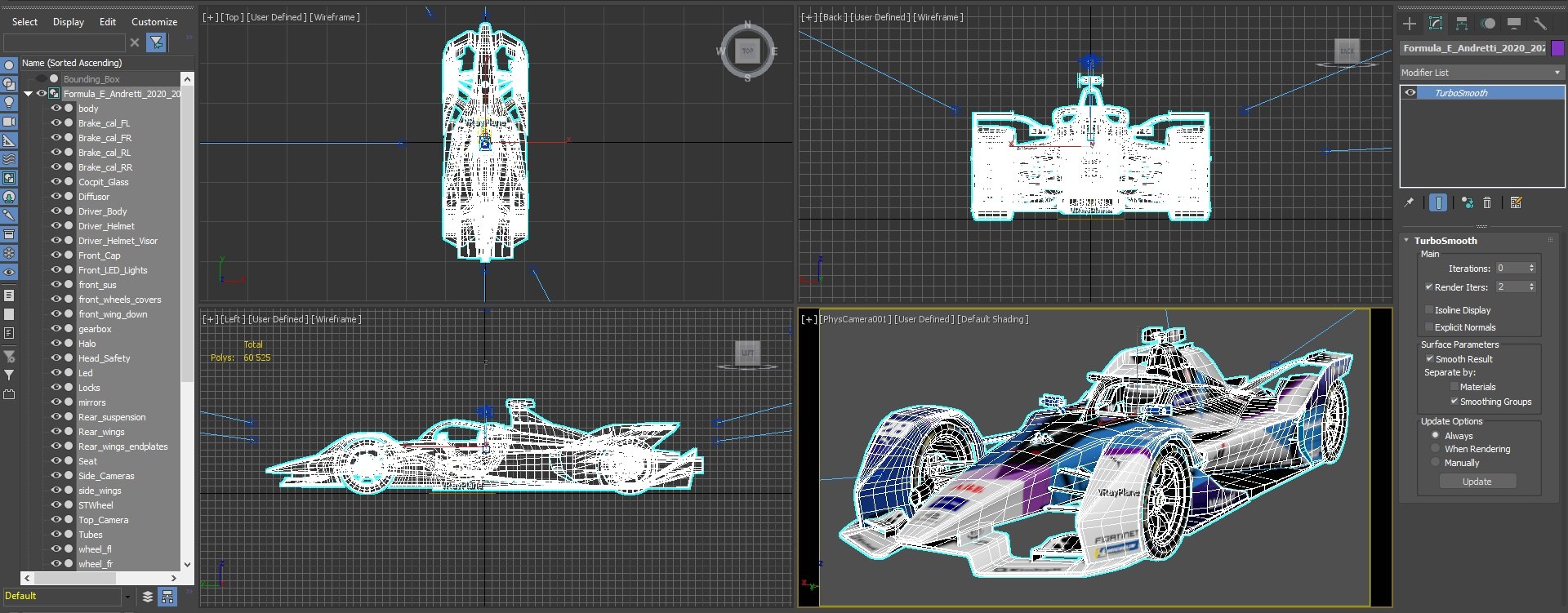This screenshot has height=613, width=1568.
Task: Toggle Separate by Materials checkbox
Action: tap(1454, 387)
